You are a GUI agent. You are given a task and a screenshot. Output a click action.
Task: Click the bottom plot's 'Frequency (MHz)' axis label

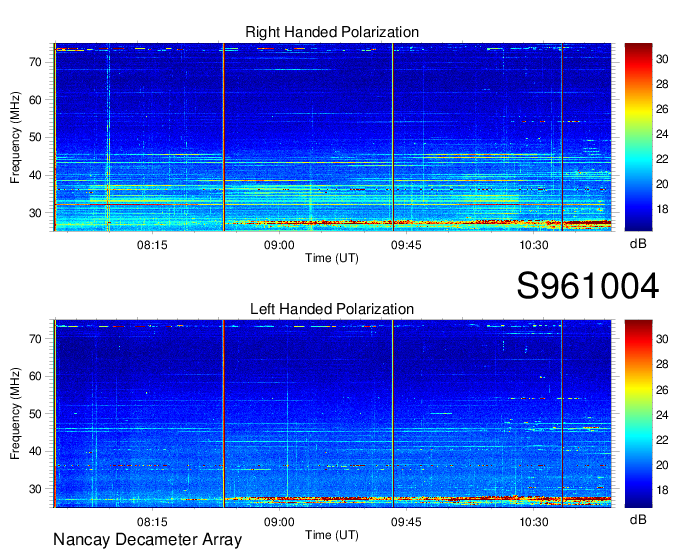coord(15,414)
